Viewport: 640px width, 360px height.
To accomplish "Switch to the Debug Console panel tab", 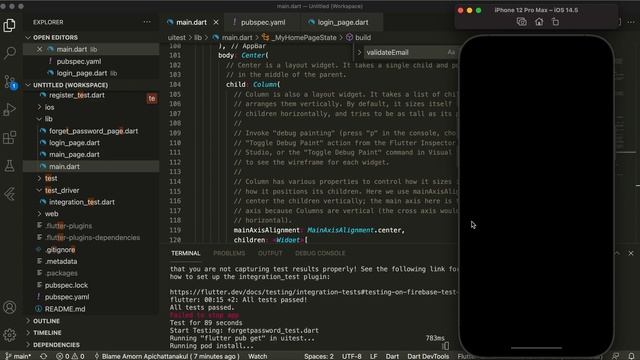I will (x=320, y=253).
